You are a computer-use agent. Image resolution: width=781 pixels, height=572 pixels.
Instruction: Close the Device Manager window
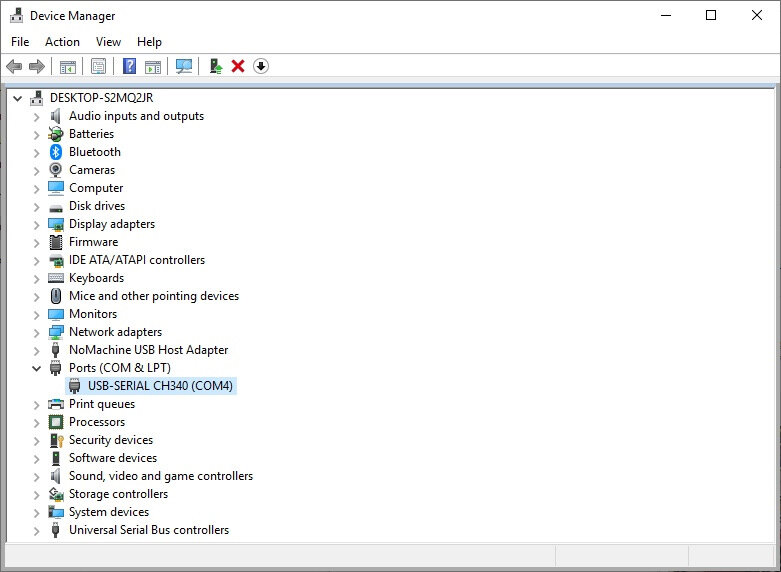point(757,15)
